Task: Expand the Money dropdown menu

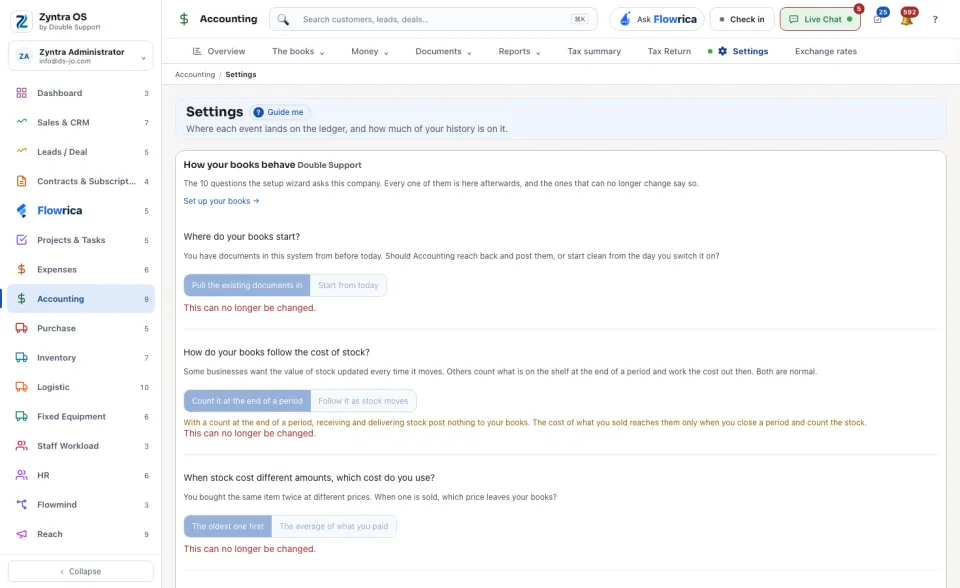Action: [370, 51]
